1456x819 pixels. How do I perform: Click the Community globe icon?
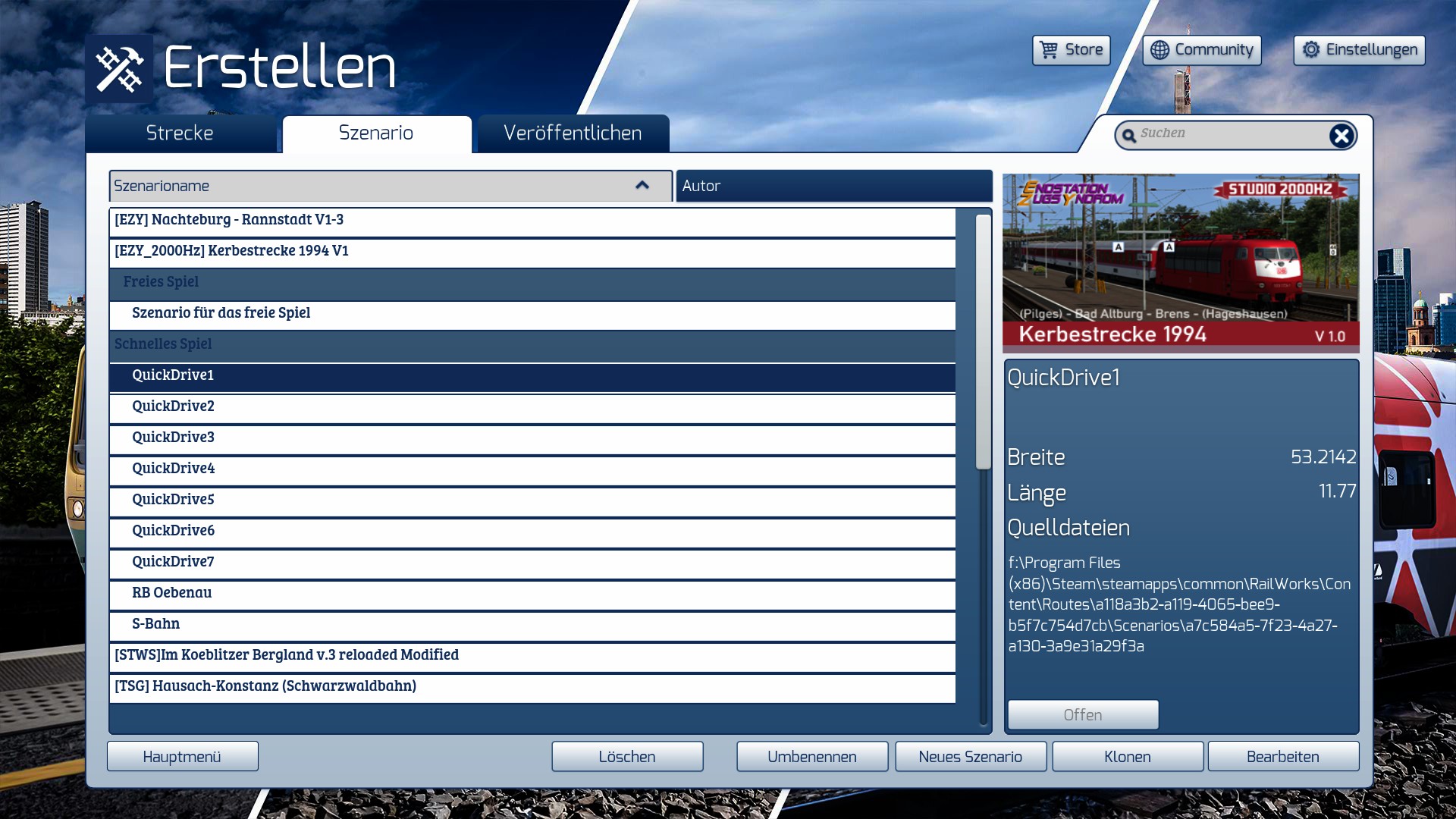tap(1159, 50)
